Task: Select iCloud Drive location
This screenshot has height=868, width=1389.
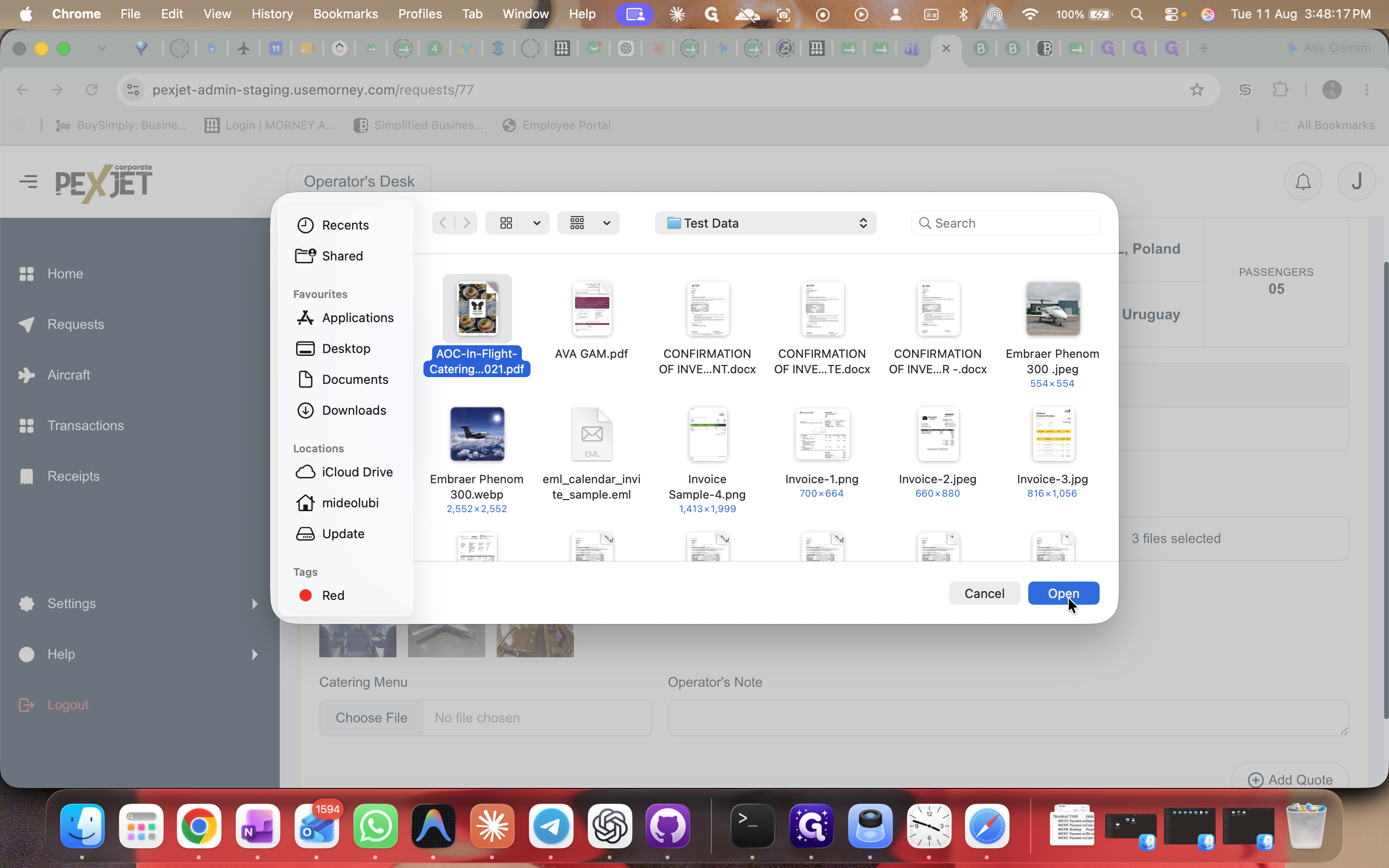Action: coord(344,472)
